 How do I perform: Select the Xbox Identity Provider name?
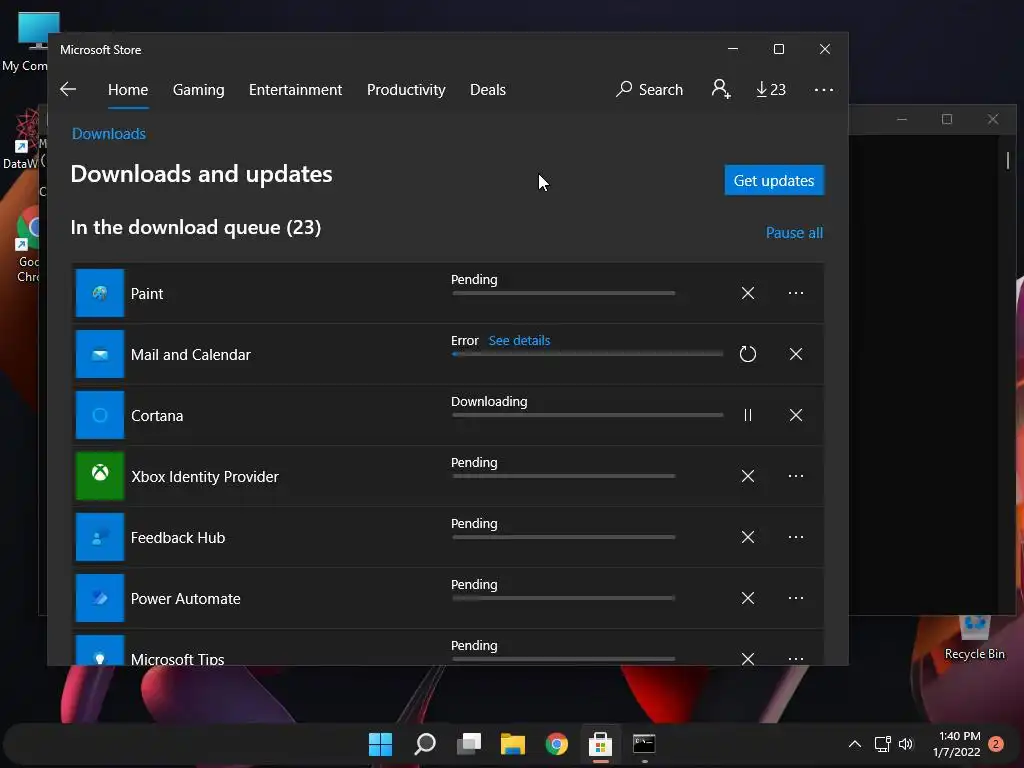(x=204, y=477)
